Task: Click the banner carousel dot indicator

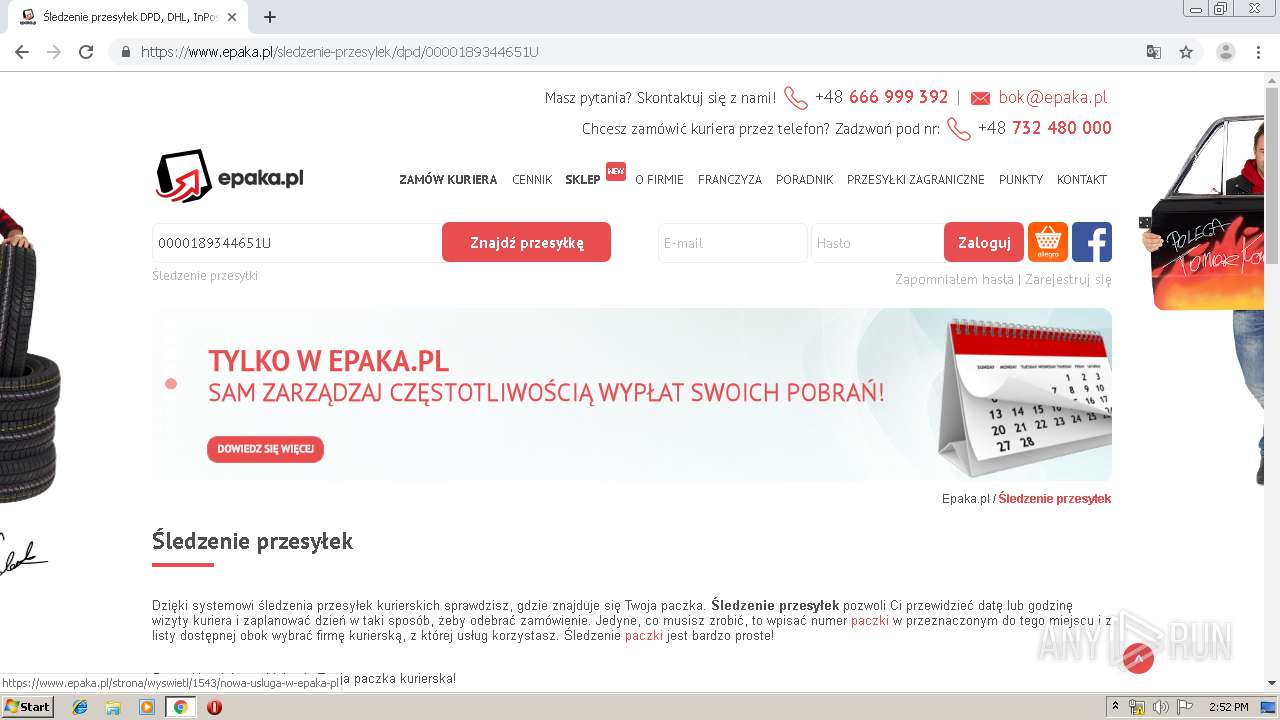Action: click(171, 383)
